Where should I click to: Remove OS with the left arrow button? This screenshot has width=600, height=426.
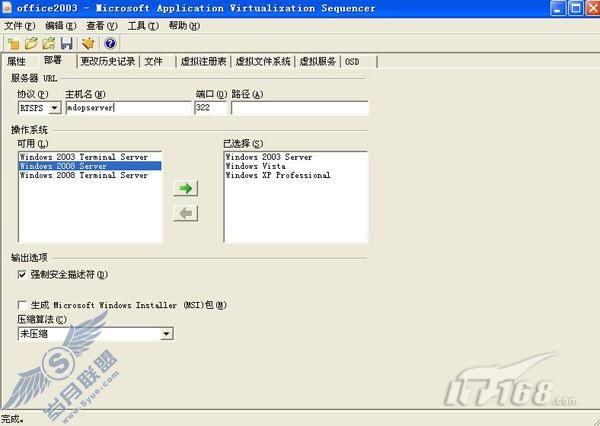click(186, 213)
